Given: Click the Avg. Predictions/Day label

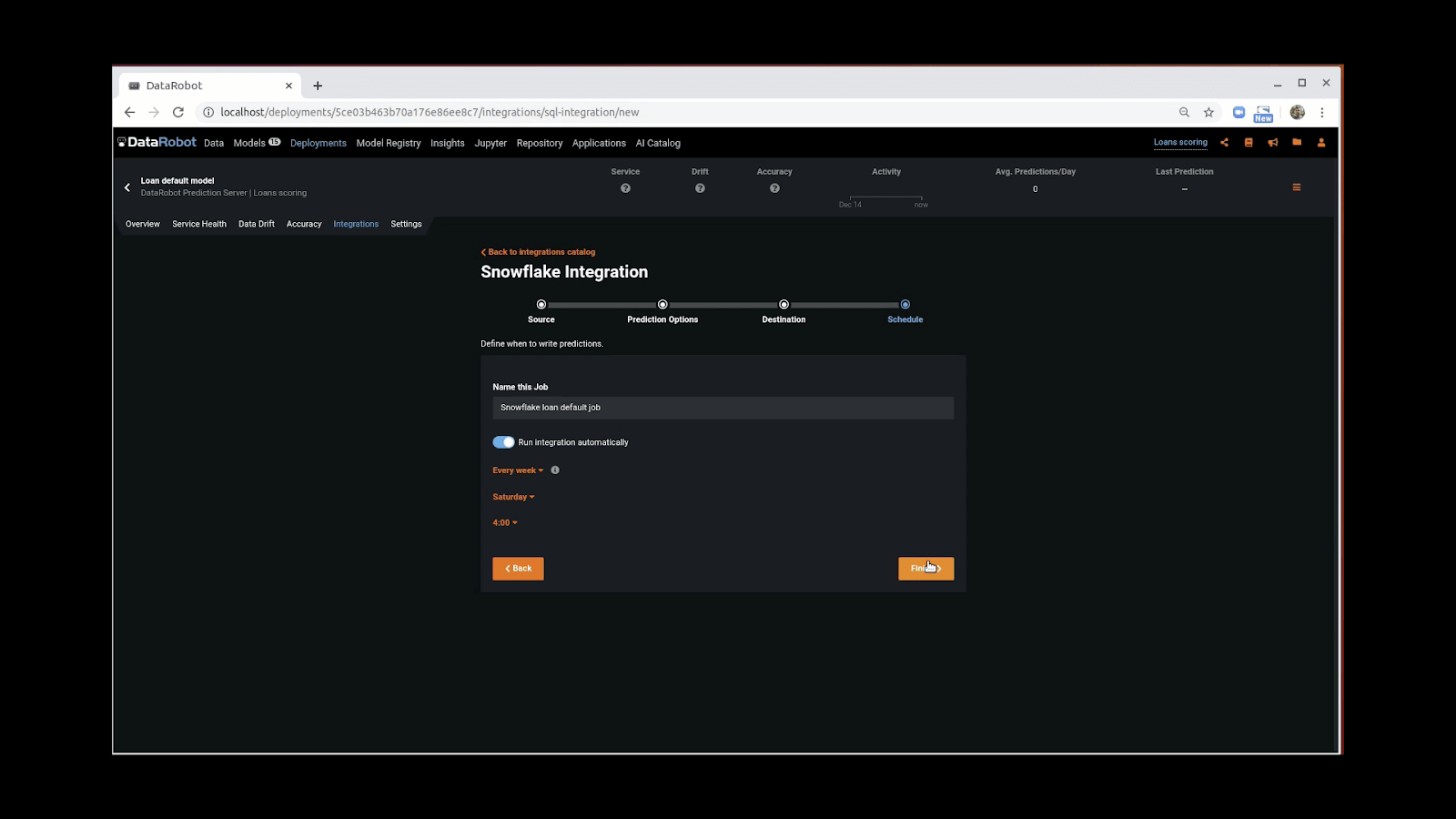Looking at the screenshot, I should pos(1036,171).
